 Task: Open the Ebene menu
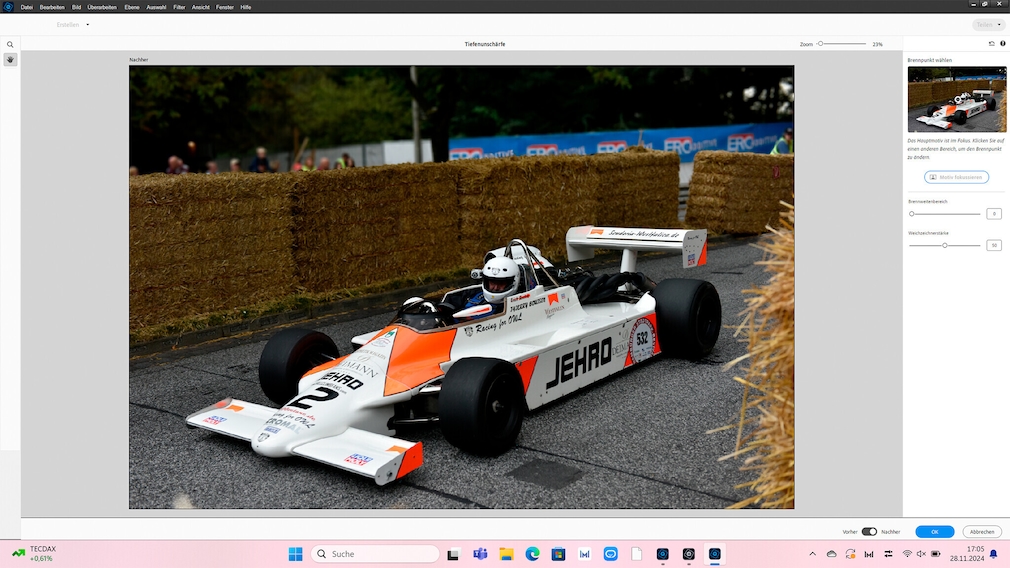(131, 7)
